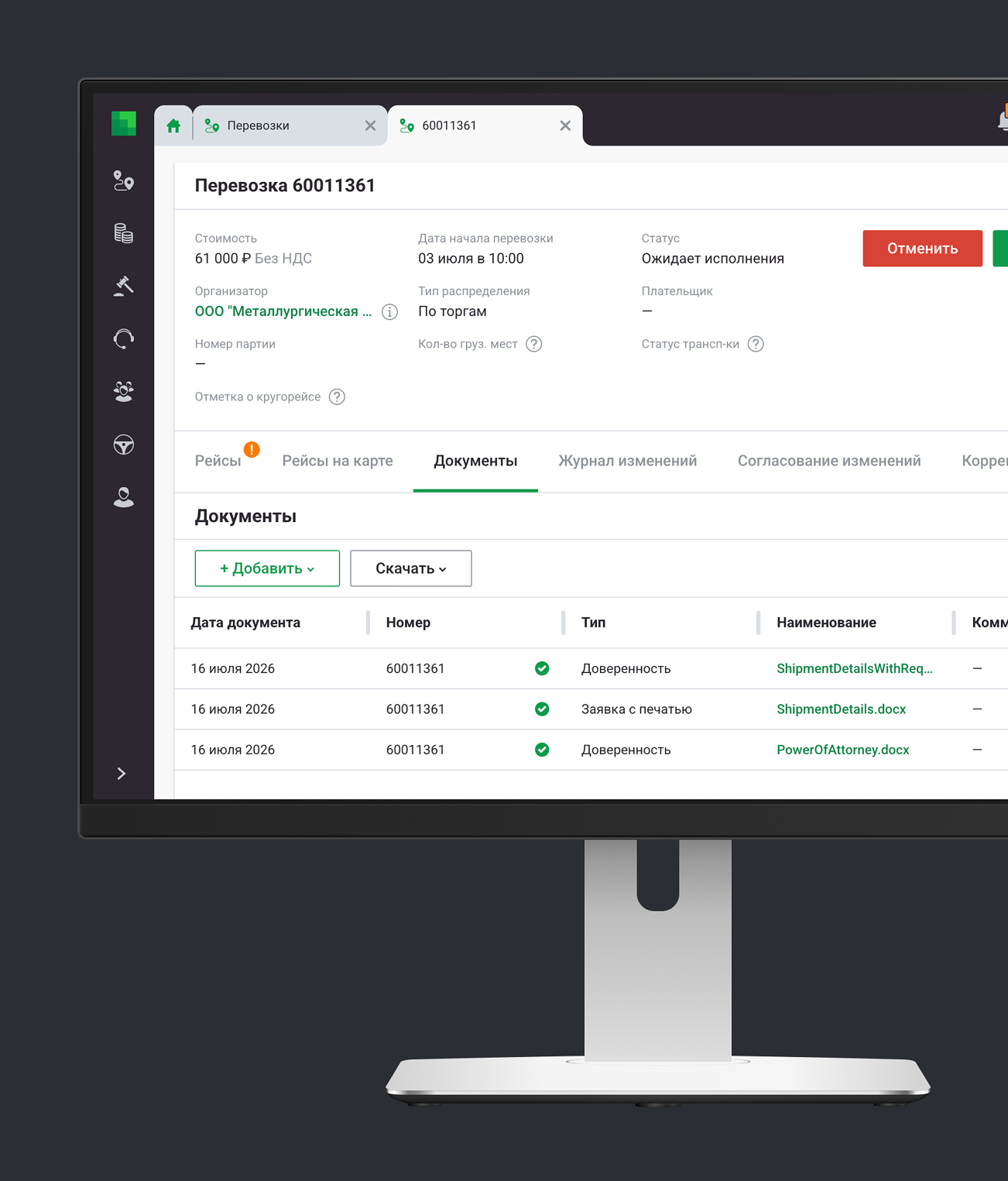
Task: Open the Журнал изменений tab
Action: pos(628,461)
